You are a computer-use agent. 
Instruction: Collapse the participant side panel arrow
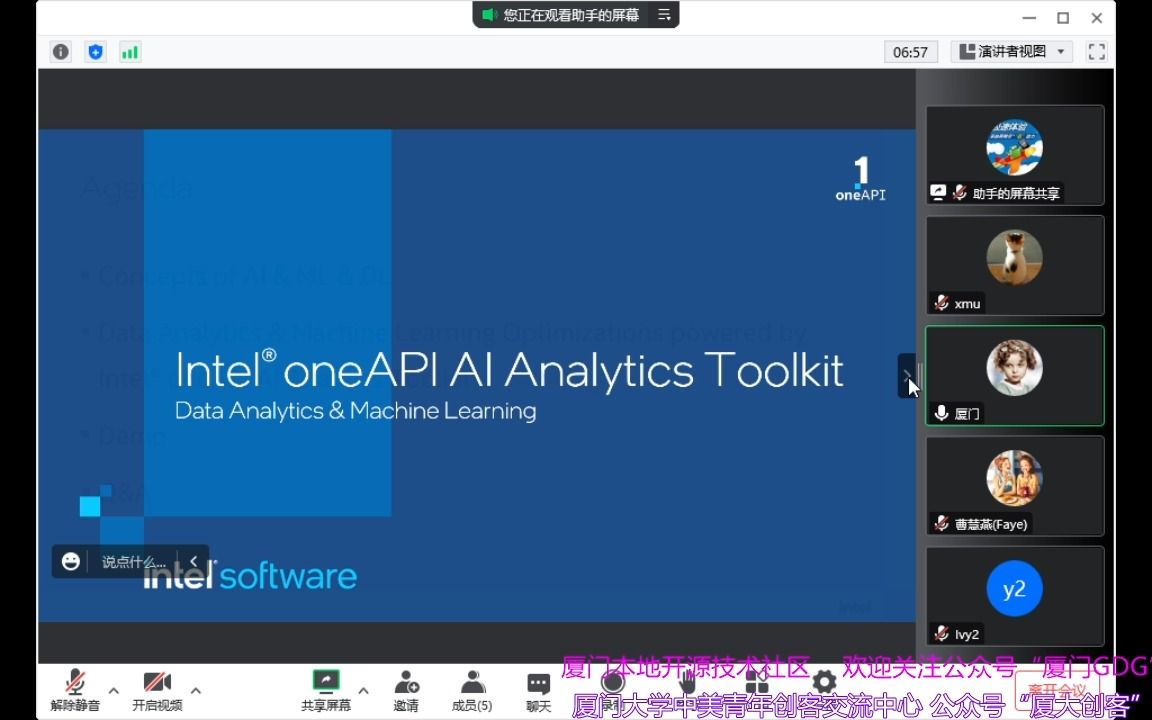(907, 375)
